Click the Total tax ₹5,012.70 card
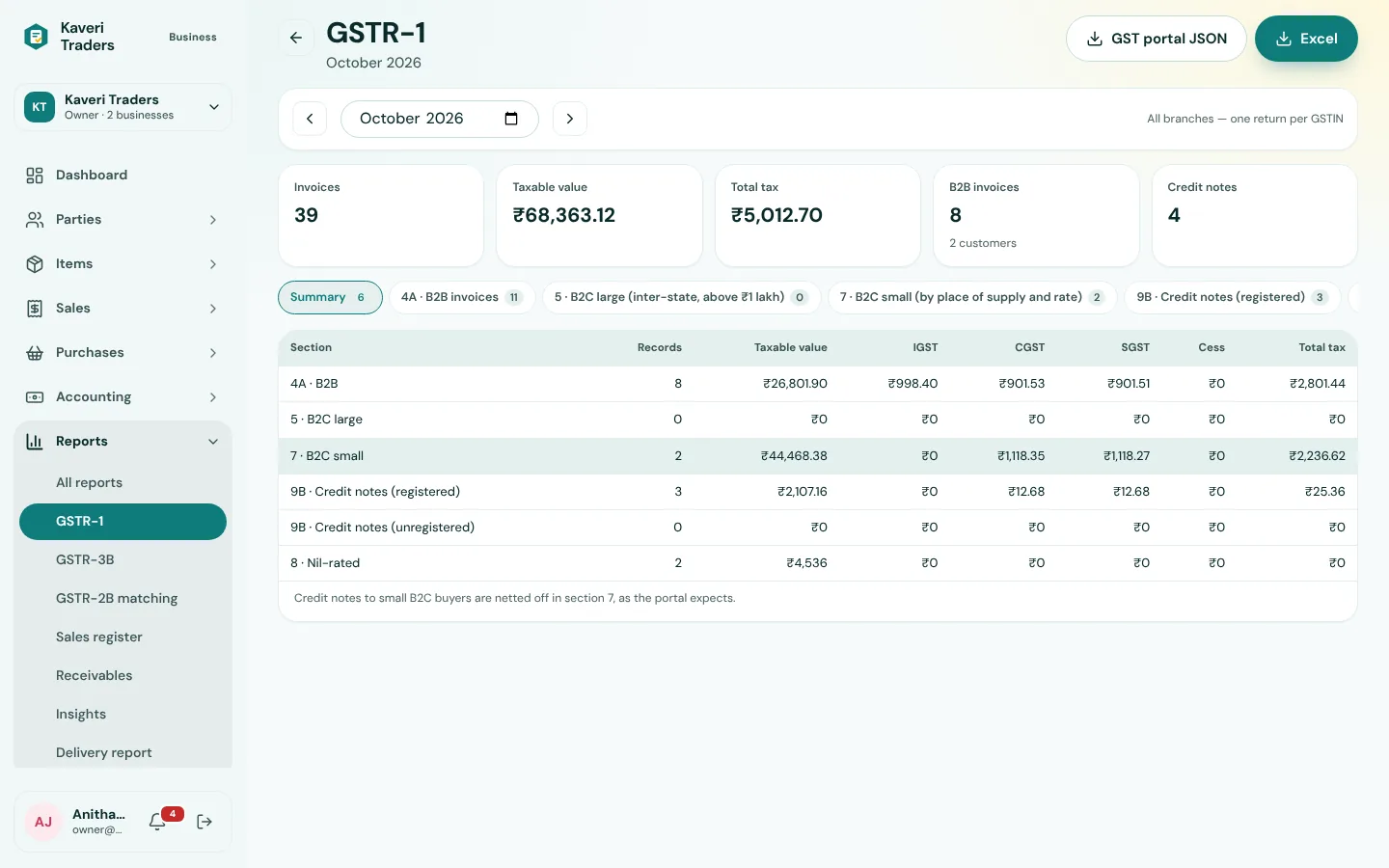 (818, 215)
